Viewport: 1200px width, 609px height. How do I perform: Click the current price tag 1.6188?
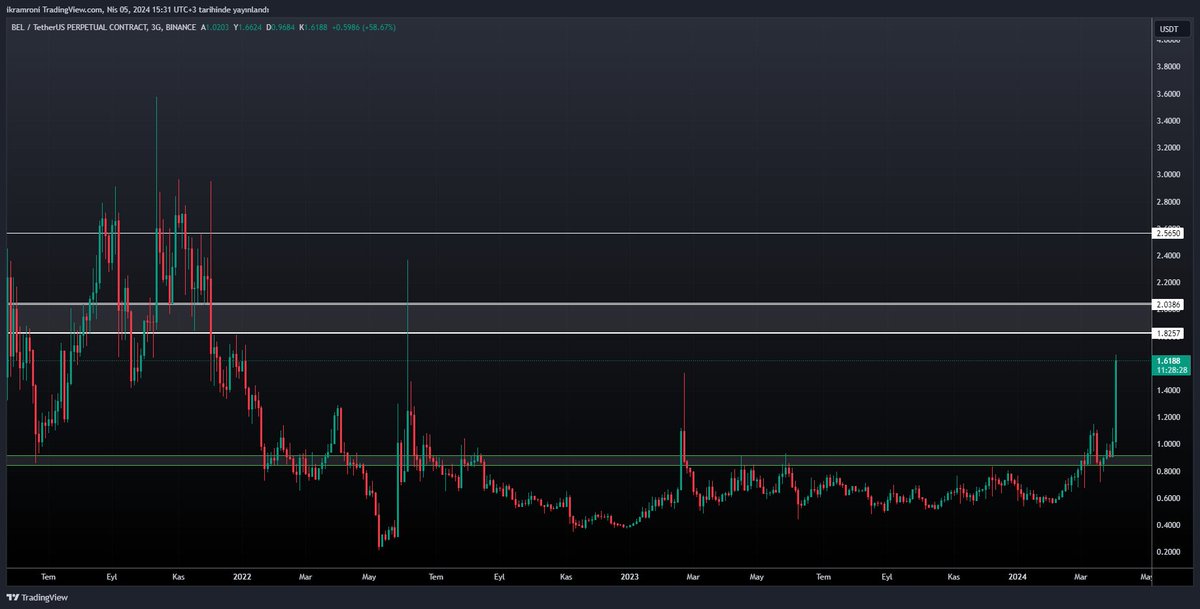(1168, 360)
